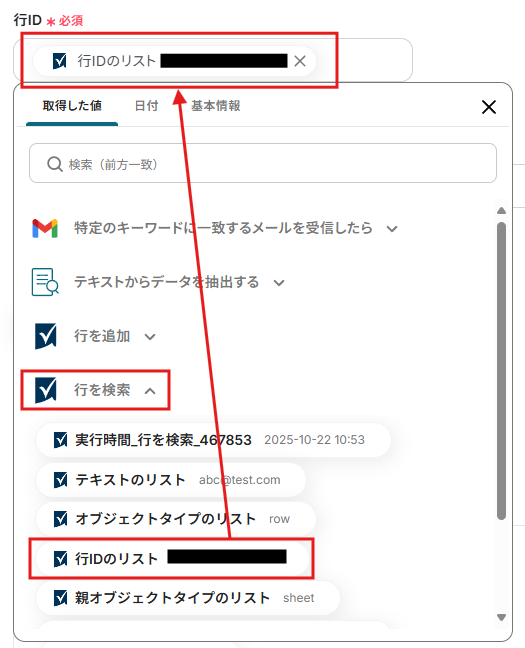525x648 pixels.
Task: Expand テキストからデータを抽出する section
Action: (279, 283)
